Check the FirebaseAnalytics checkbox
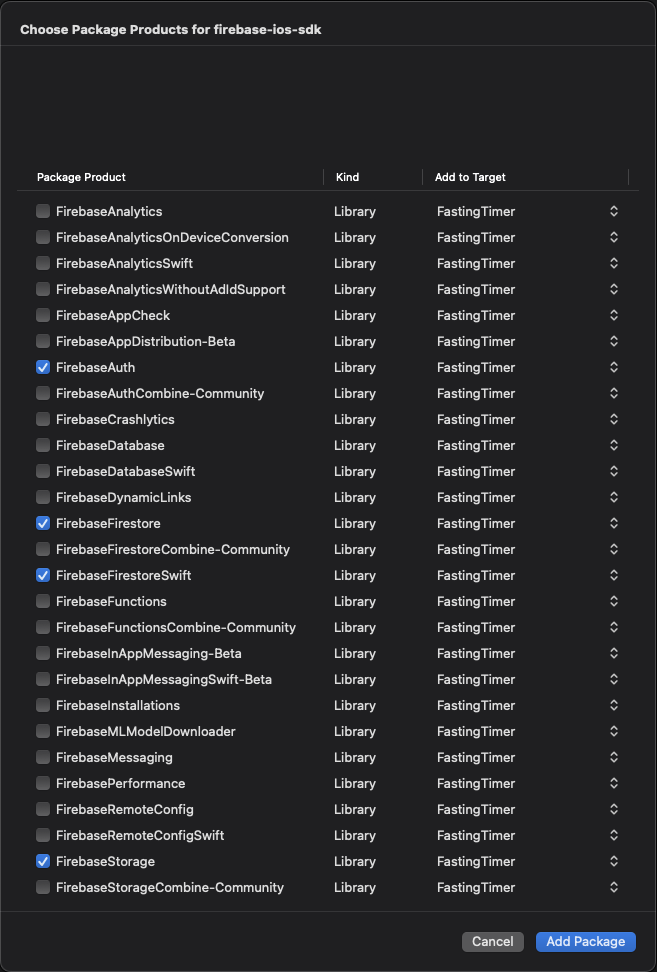This screenshot has width=657, height=972. tap(43, 211)
